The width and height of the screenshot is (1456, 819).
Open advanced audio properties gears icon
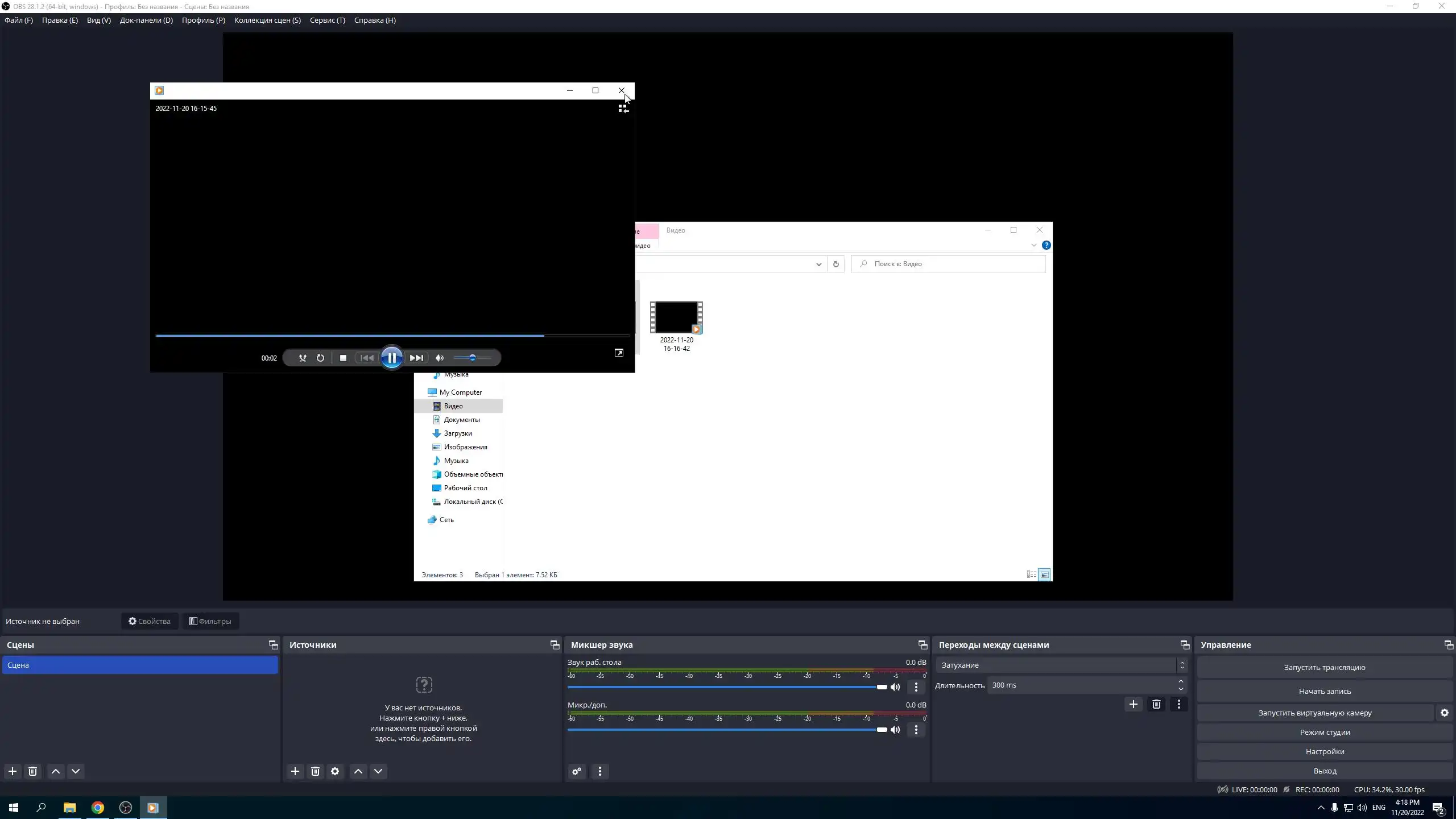click(577, 771)
